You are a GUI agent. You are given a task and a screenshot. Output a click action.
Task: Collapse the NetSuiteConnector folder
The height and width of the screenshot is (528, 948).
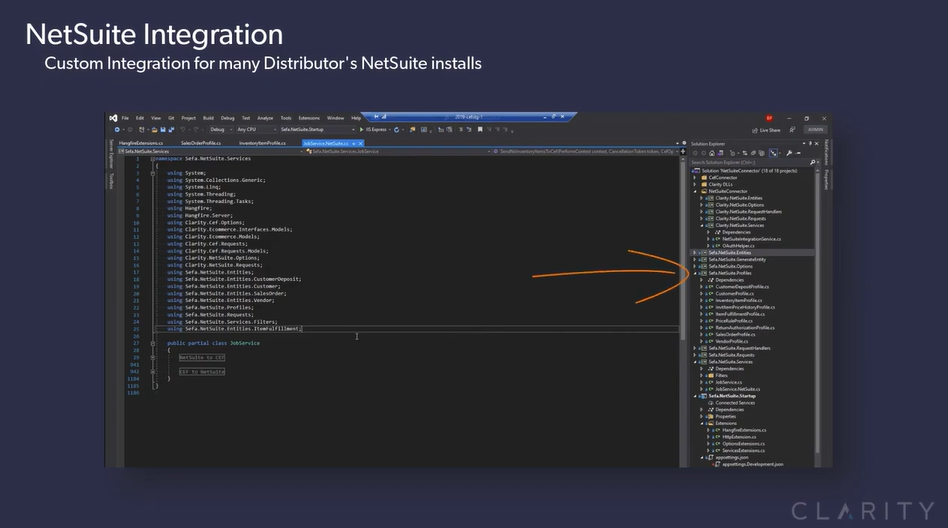pyautogui.click(x=695, y=191)
